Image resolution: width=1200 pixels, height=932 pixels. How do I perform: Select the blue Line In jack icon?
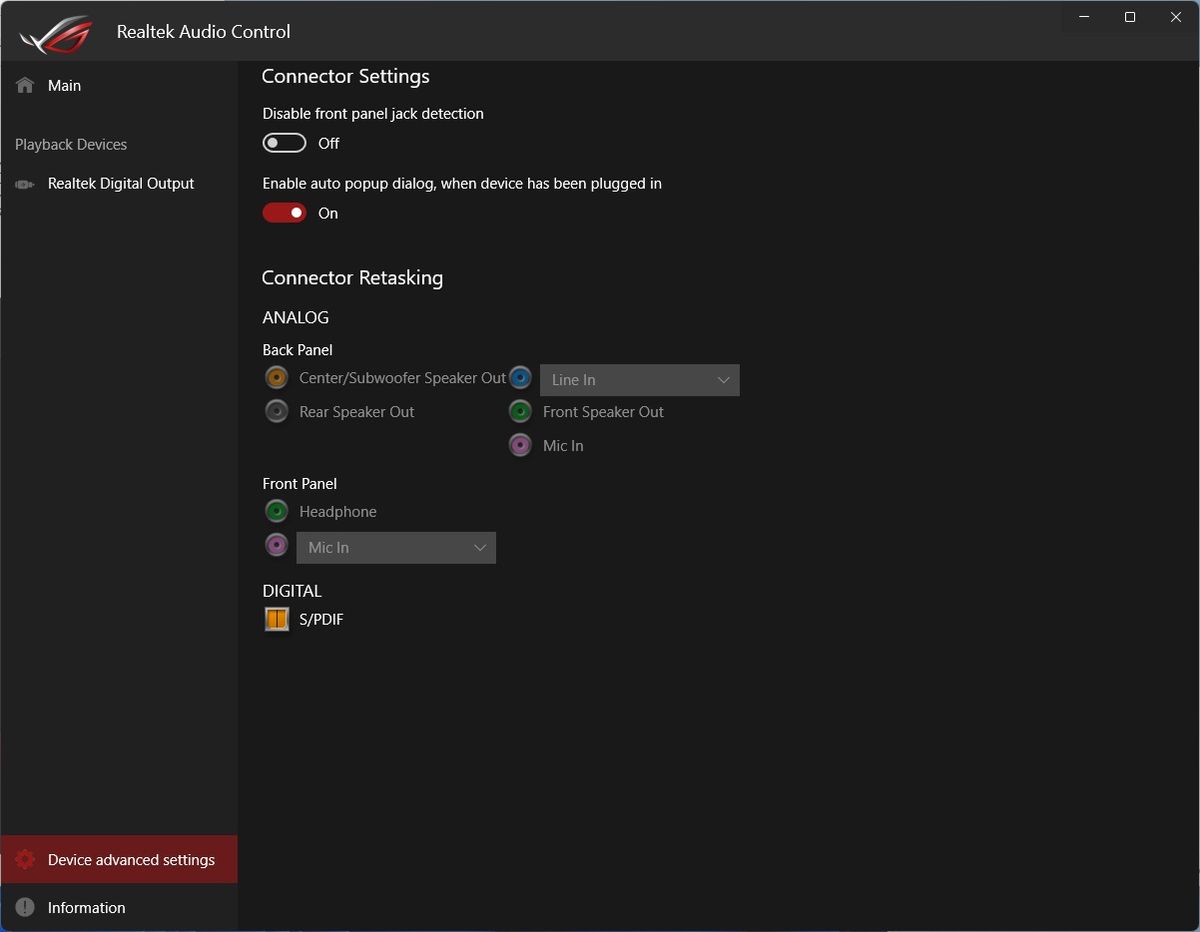[520, 378]
